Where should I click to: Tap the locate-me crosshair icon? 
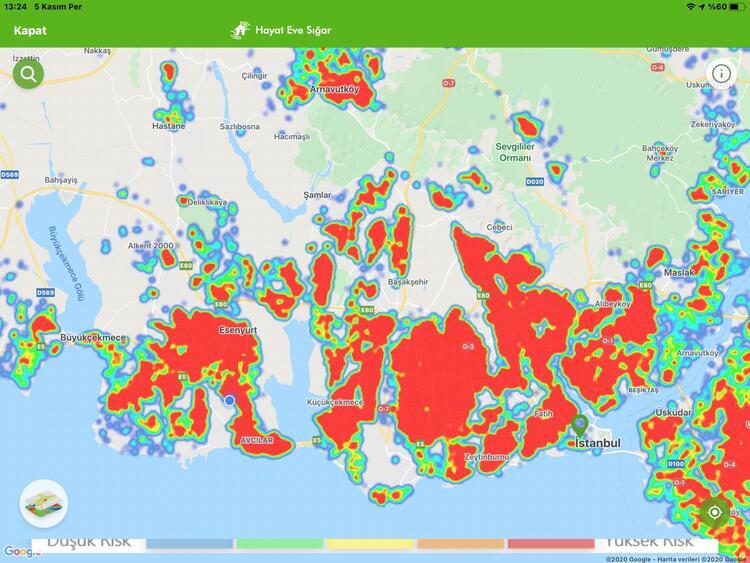point(716,512)
